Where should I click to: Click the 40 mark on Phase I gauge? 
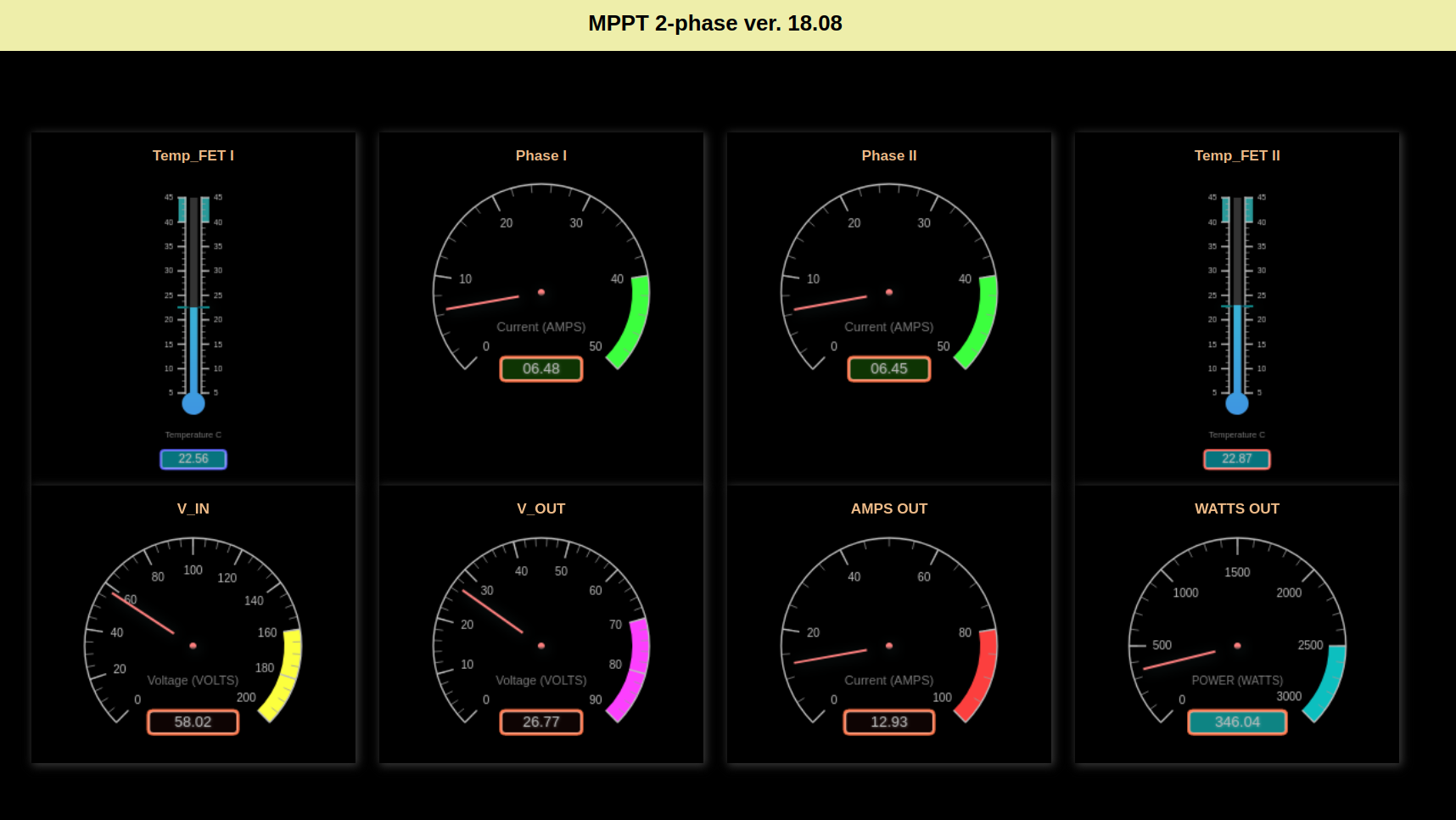coord(617,279)
